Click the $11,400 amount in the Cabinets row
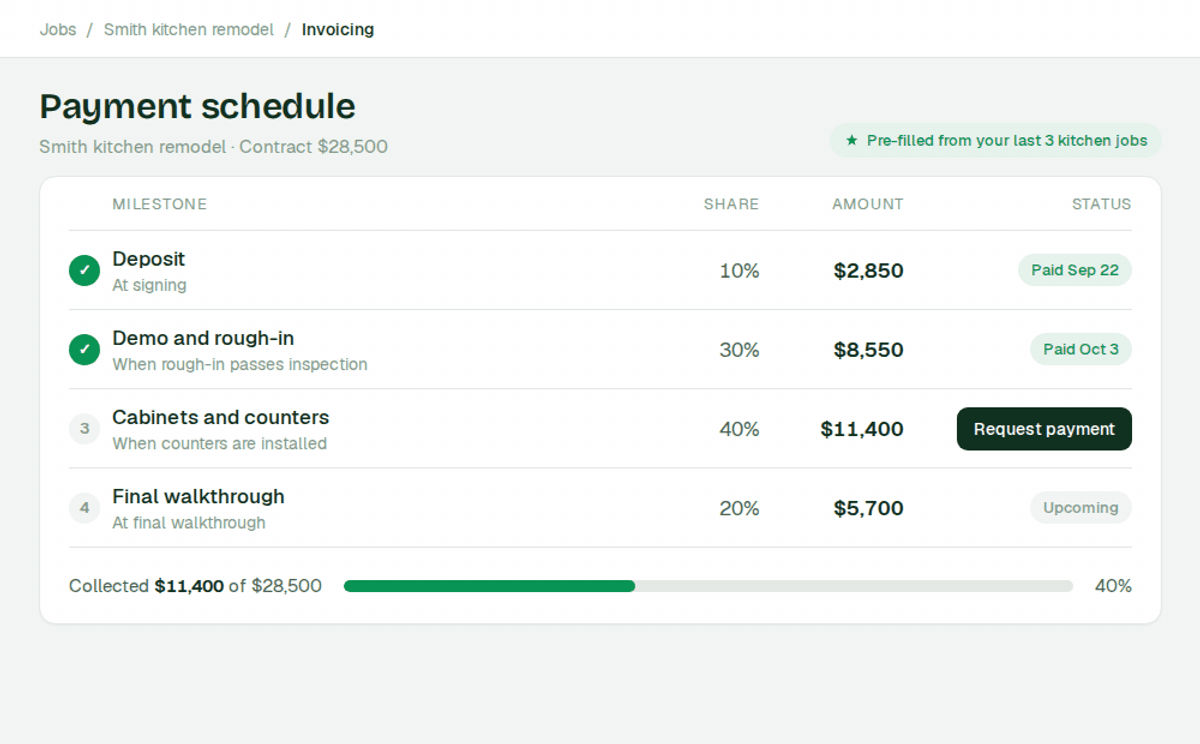 point(862,429)
